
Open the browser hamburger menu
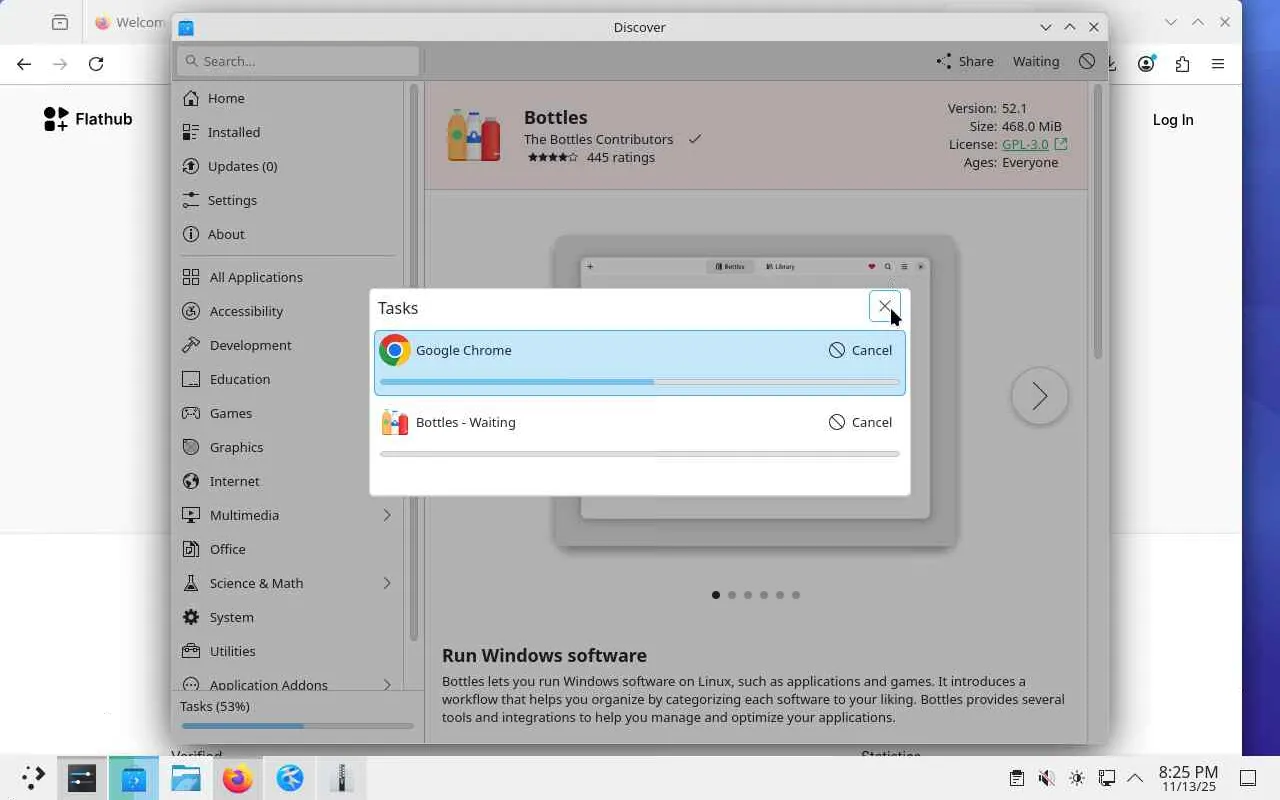(1218, 64)
